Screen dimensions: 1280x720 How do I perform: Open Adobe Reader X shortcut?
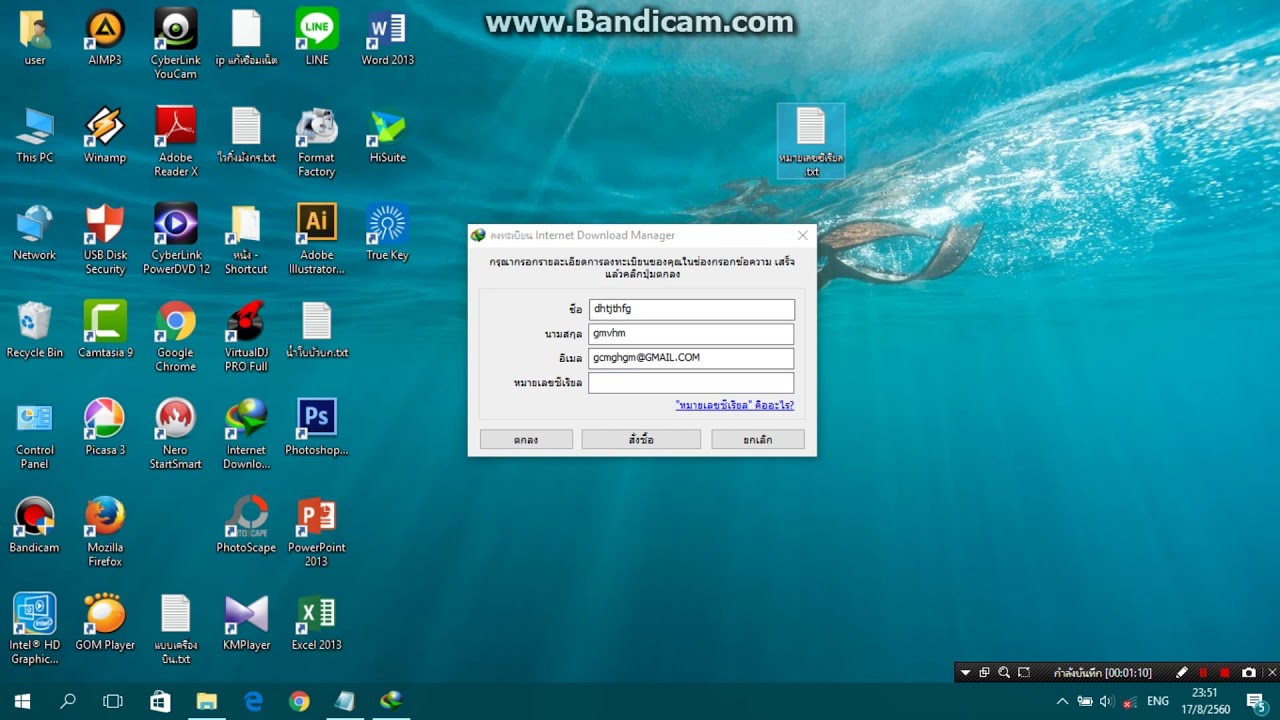(x=175, y=142)
